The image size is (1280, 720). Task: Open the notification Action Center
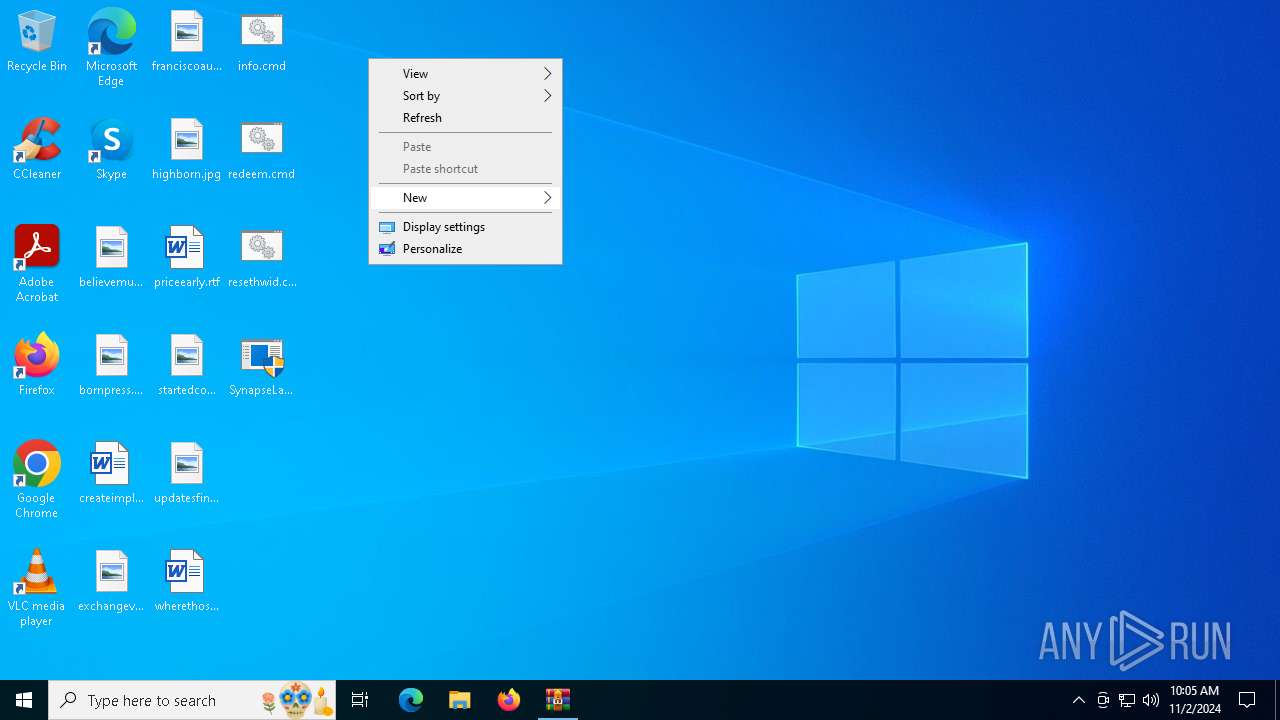(x=1248, y=700)
